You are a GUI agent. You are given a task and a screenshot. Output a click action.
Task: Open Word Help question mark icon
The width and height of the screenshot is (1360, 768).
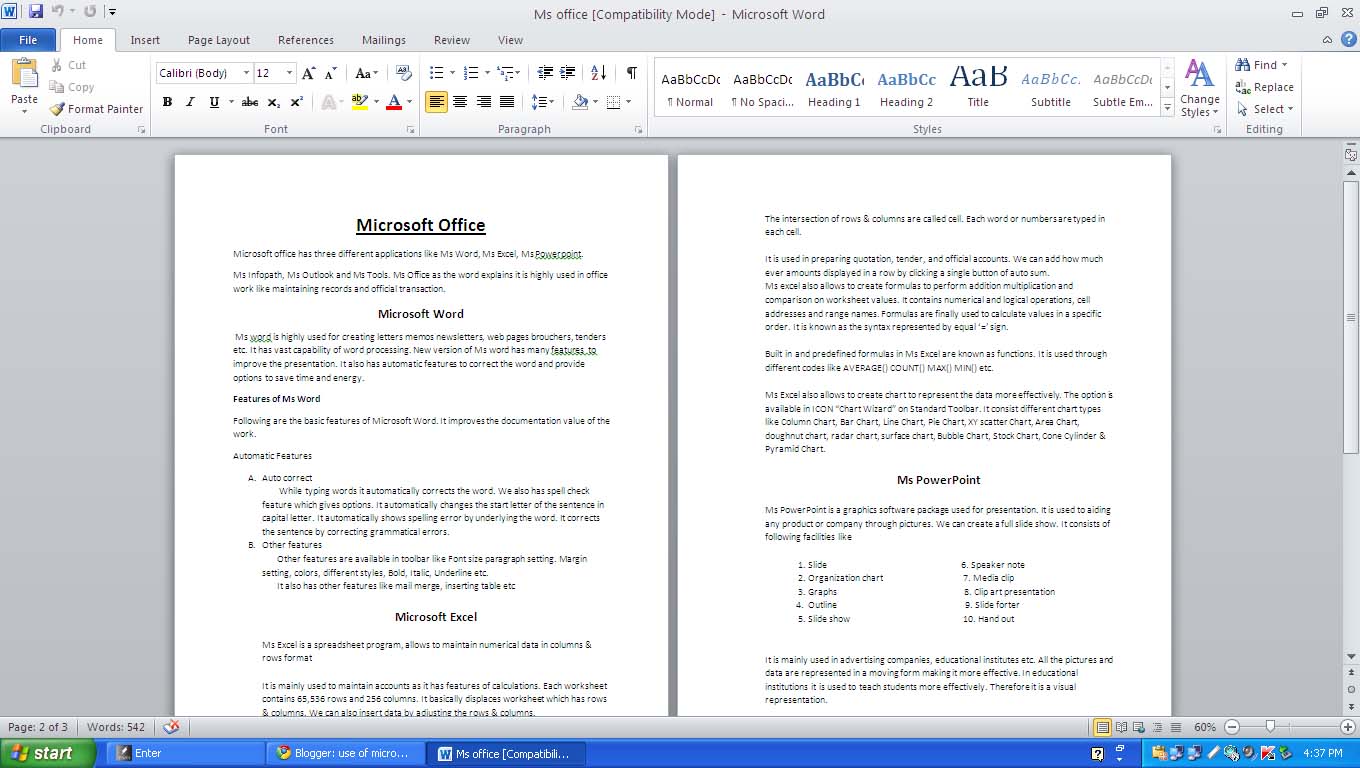(x=1348, y=40)
